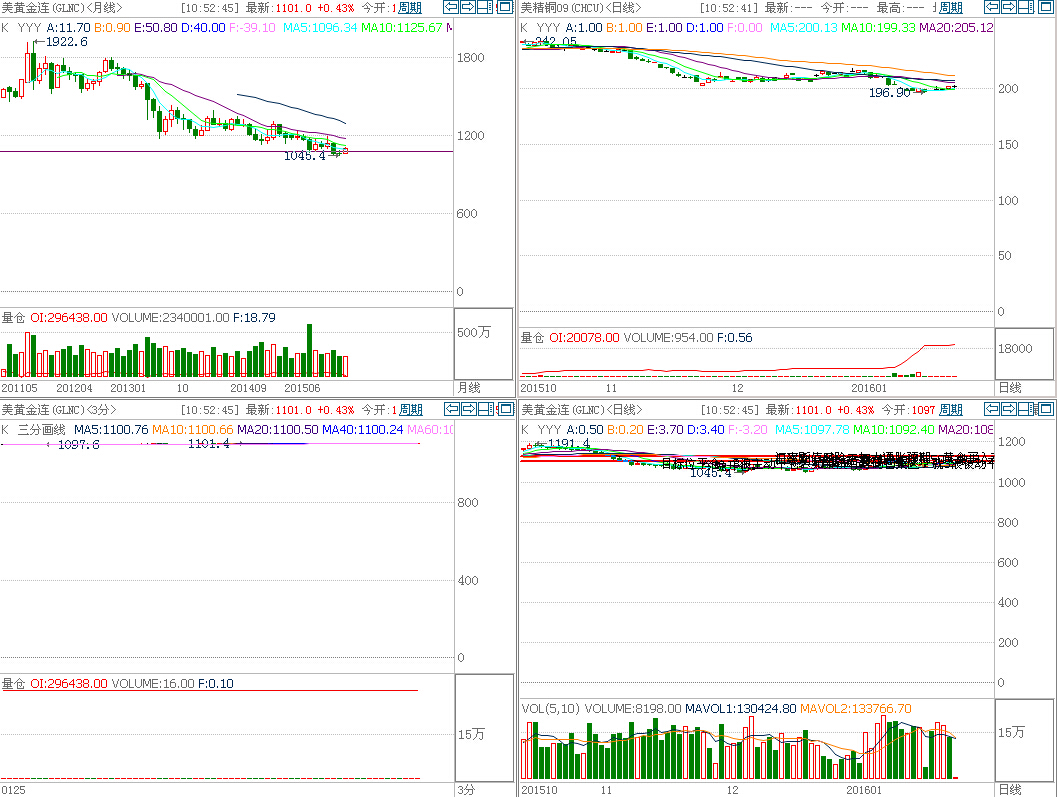Image resolution: width=1057 pixels, height=797 pixels.
Task: Open 周期 period menu in the monthly GLNC chart
Action: [411, 8]
